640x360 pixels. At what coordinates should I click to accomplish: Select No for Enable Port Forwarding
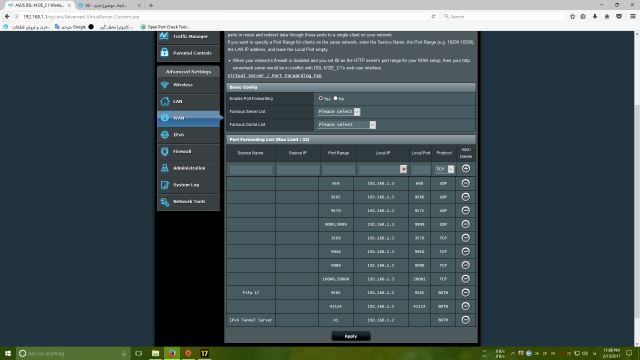tap(336, 98)
